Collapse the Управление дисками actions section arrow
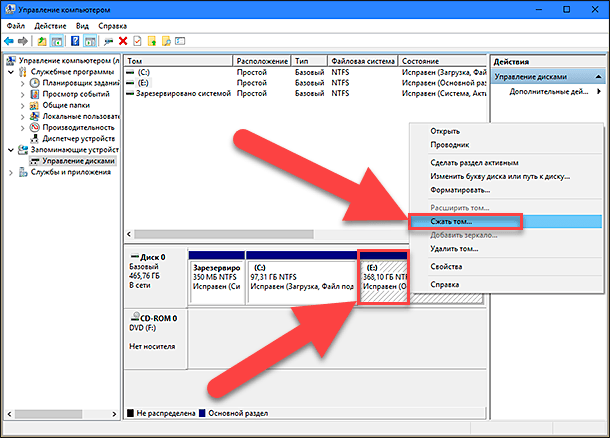Image resolution: width=610 pixels, height=438 pixels. click(600, 76)
